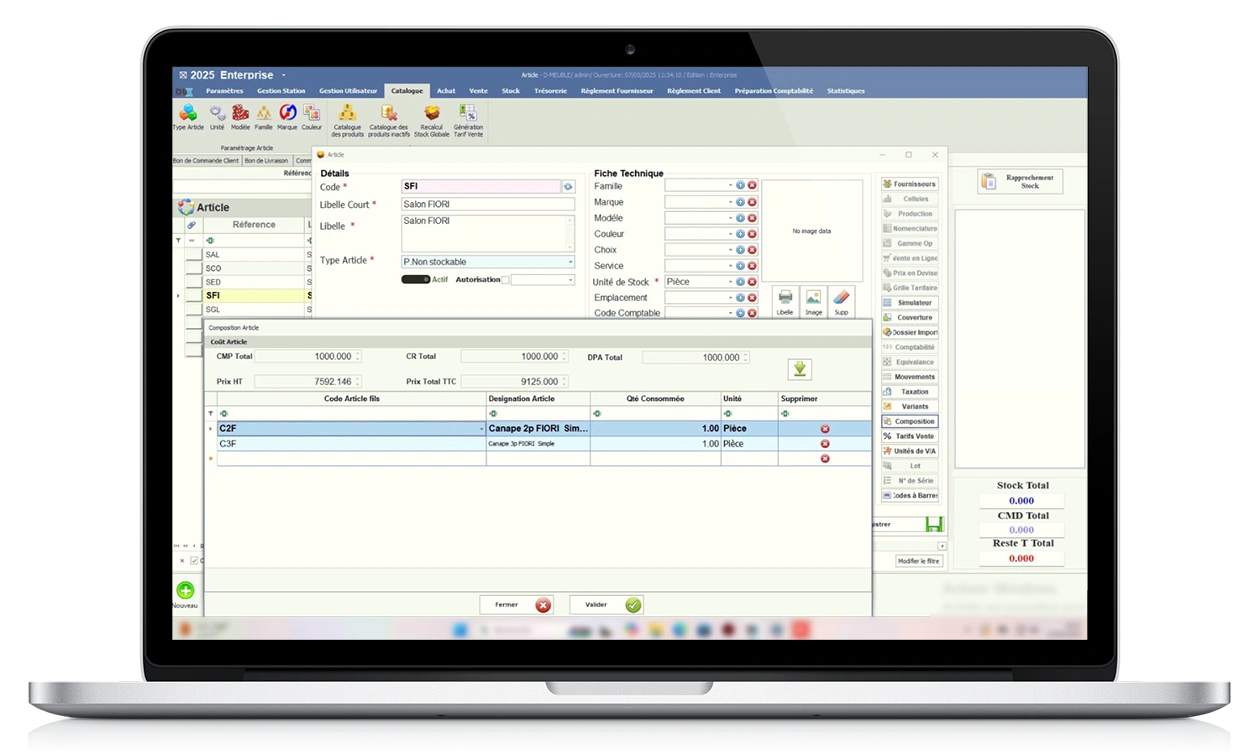The width and height of the screenshot is (1260, 756).
Task: Open the Modèle dropdown
Action: click(731, 218)
